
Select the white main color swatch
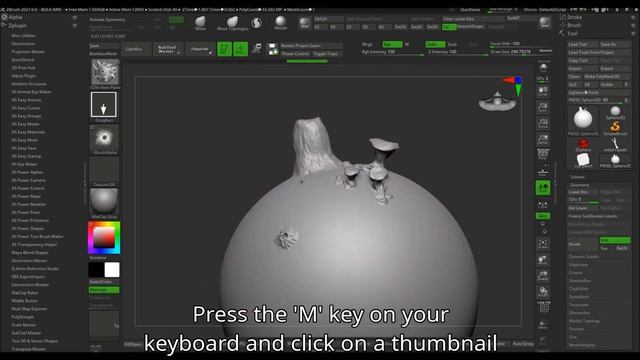click(x=112, y=269)
